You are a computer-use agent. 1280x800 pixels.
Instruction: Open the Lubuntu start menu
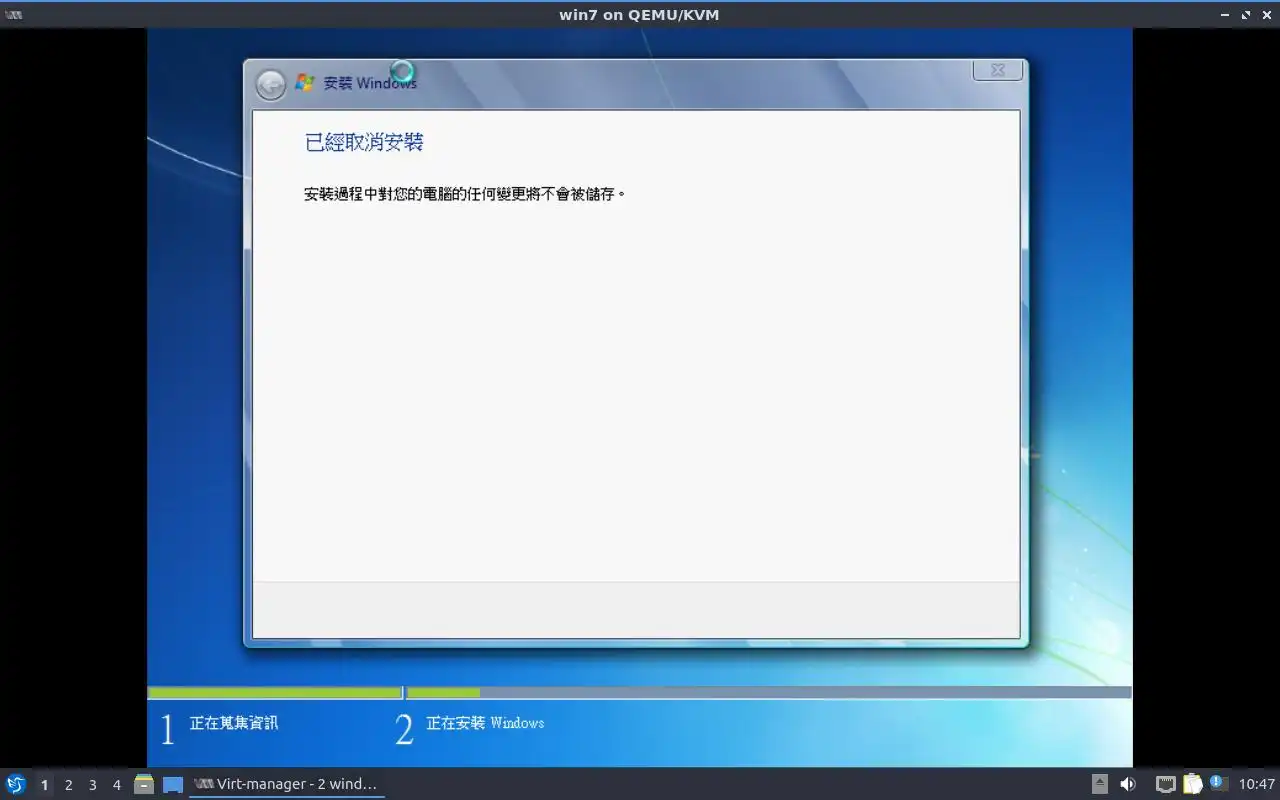click(15, 784)
